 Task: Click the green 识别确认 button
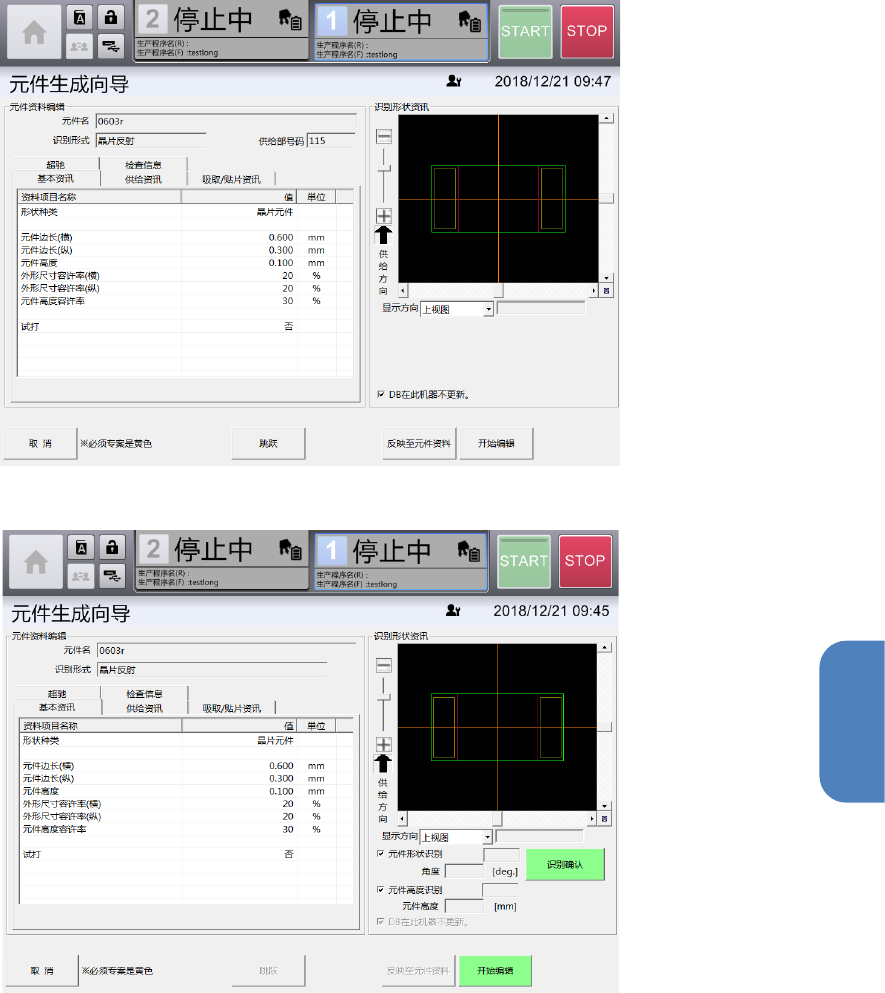pyautogui.click(x=565, y=864)
